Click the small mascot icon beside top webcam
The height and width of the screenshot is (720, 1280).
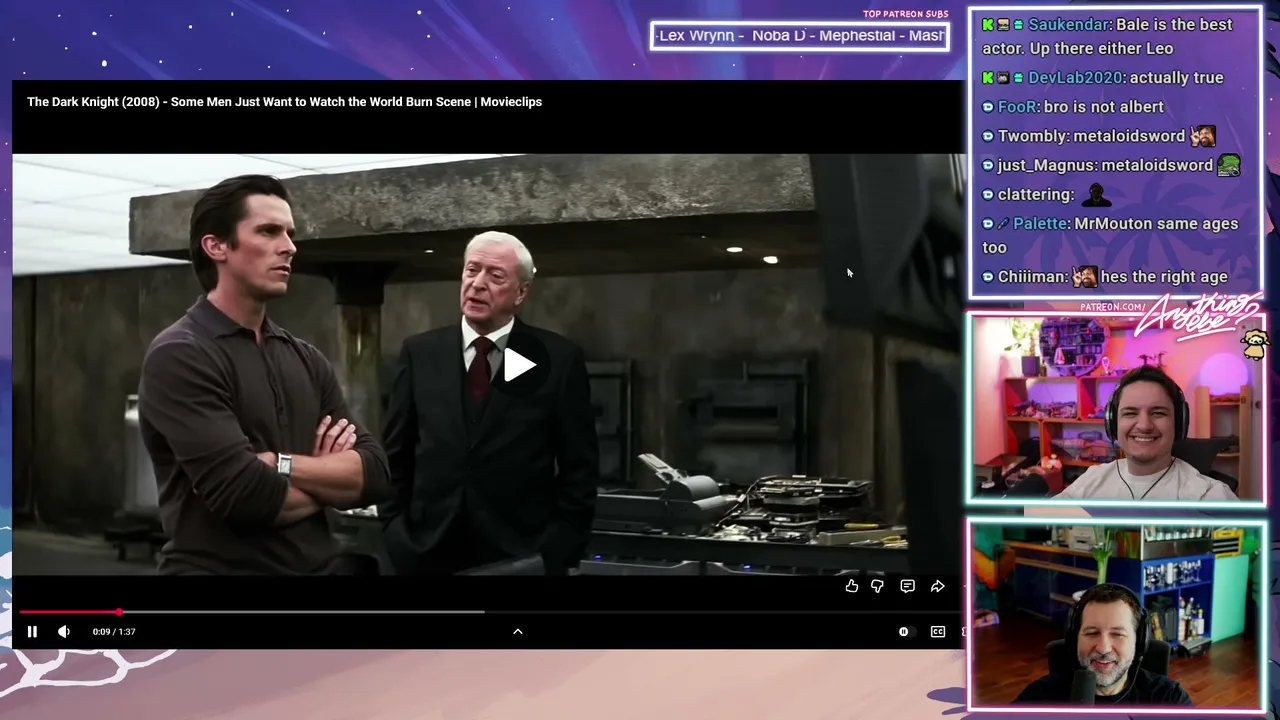(1254, 345)
